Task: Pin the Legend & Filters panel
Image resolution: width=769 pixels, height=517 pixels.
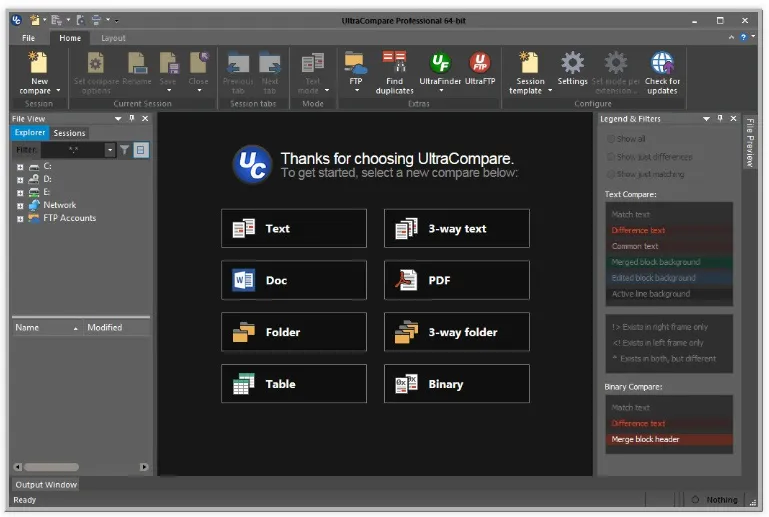Action: (x=720, y=118)
